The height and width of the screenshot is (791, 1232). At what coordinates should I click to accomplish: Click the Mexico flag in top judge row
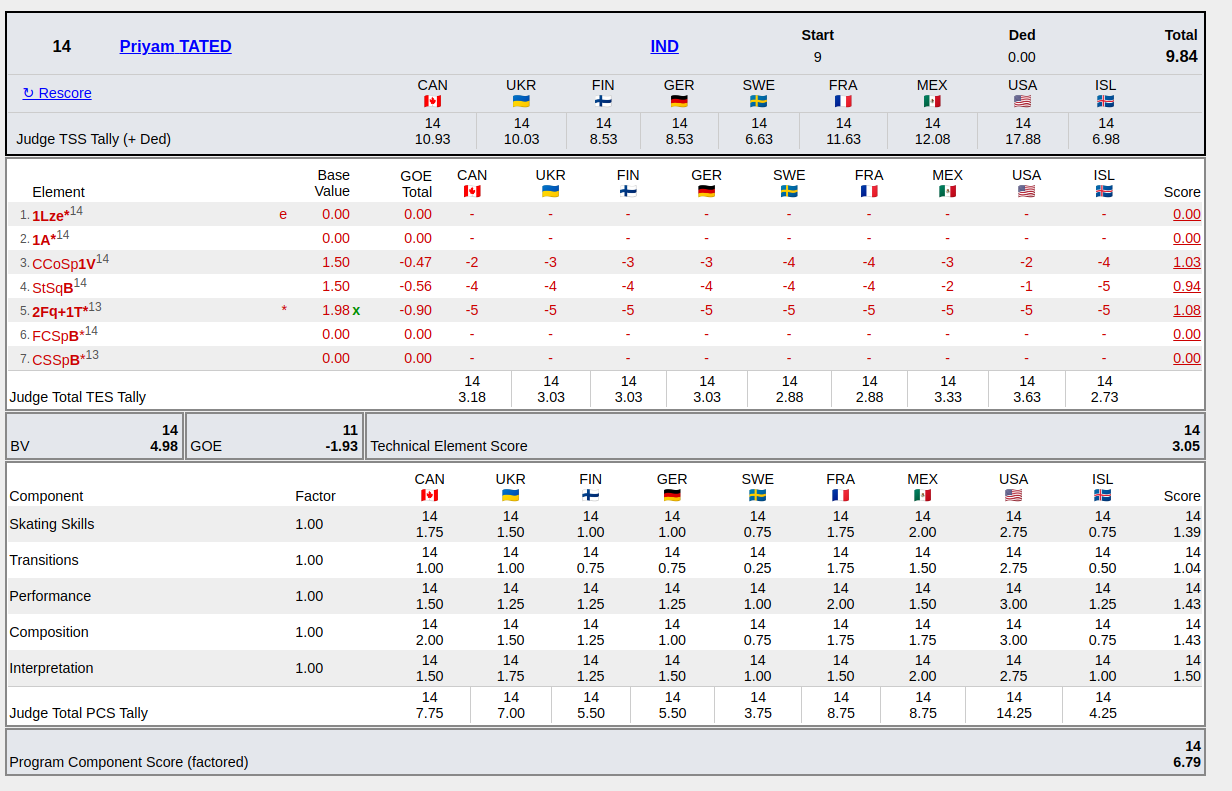(932, 101)
